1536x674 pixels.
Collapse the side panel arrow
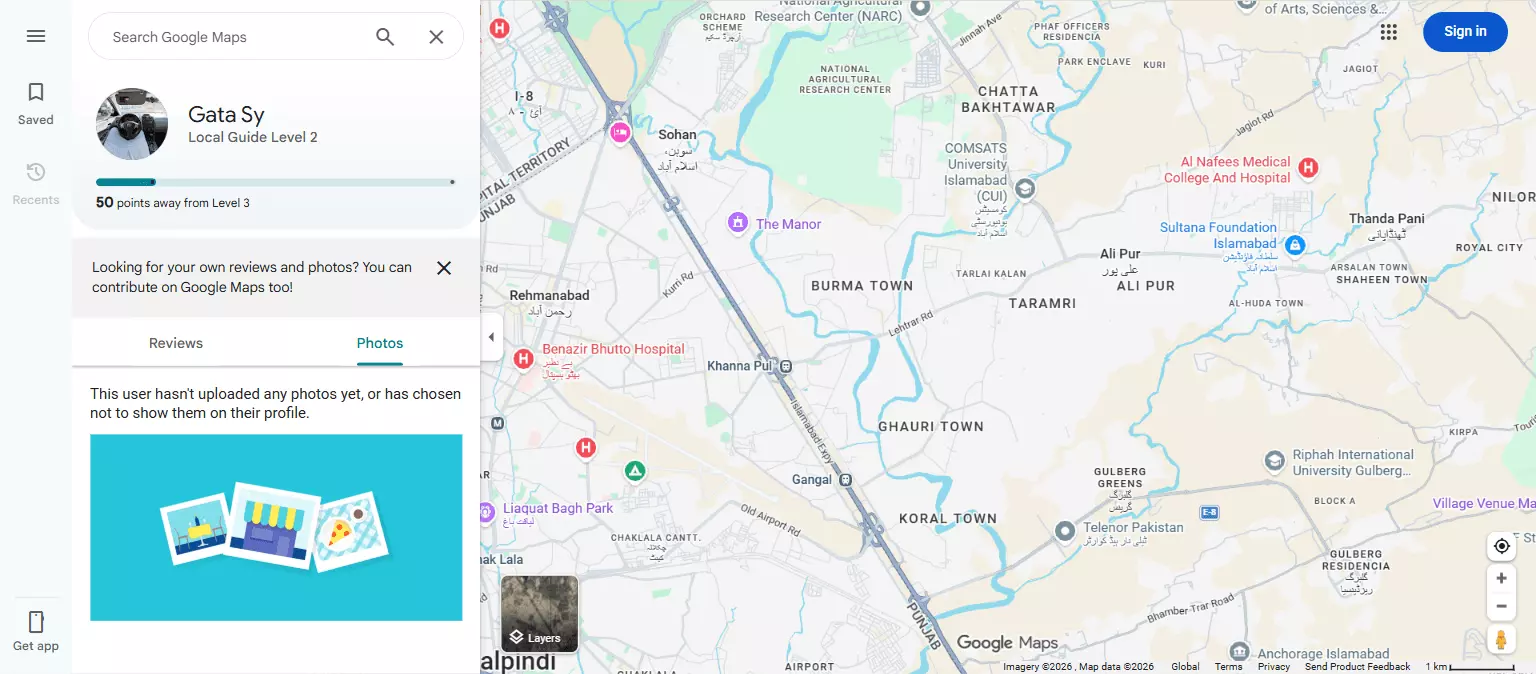coord(491,337)
